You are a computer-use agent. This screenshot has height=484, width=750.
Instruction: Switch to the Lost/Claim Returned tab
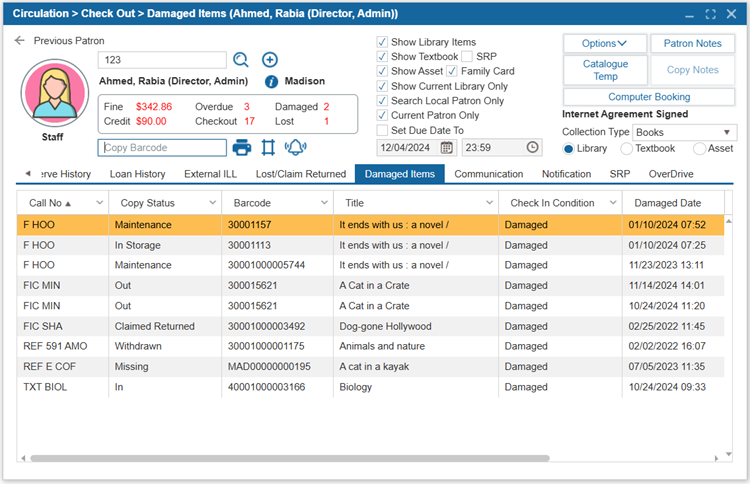click(x=300, y=174)
